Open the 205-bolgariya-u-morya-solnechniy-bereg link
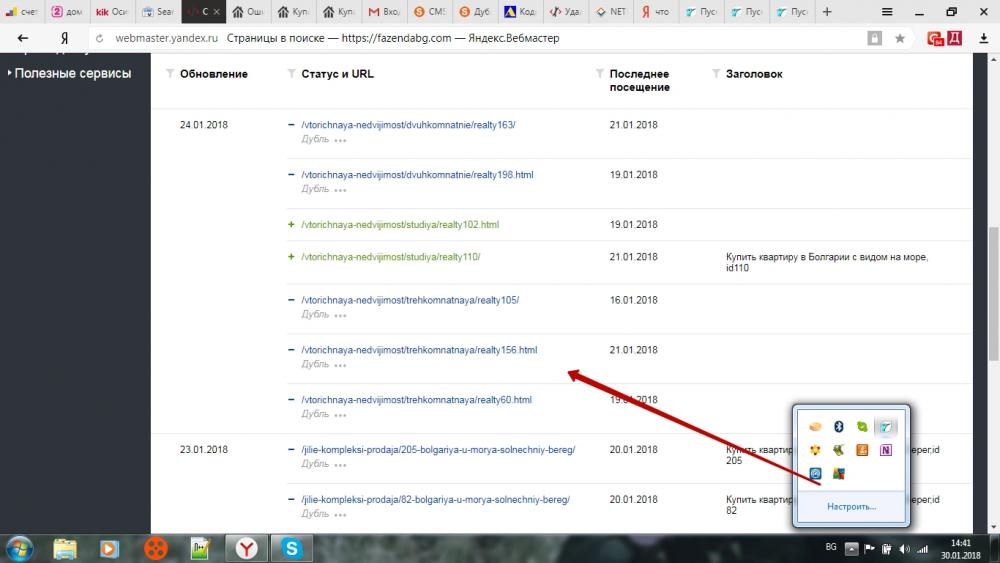 tap(437, 449)
